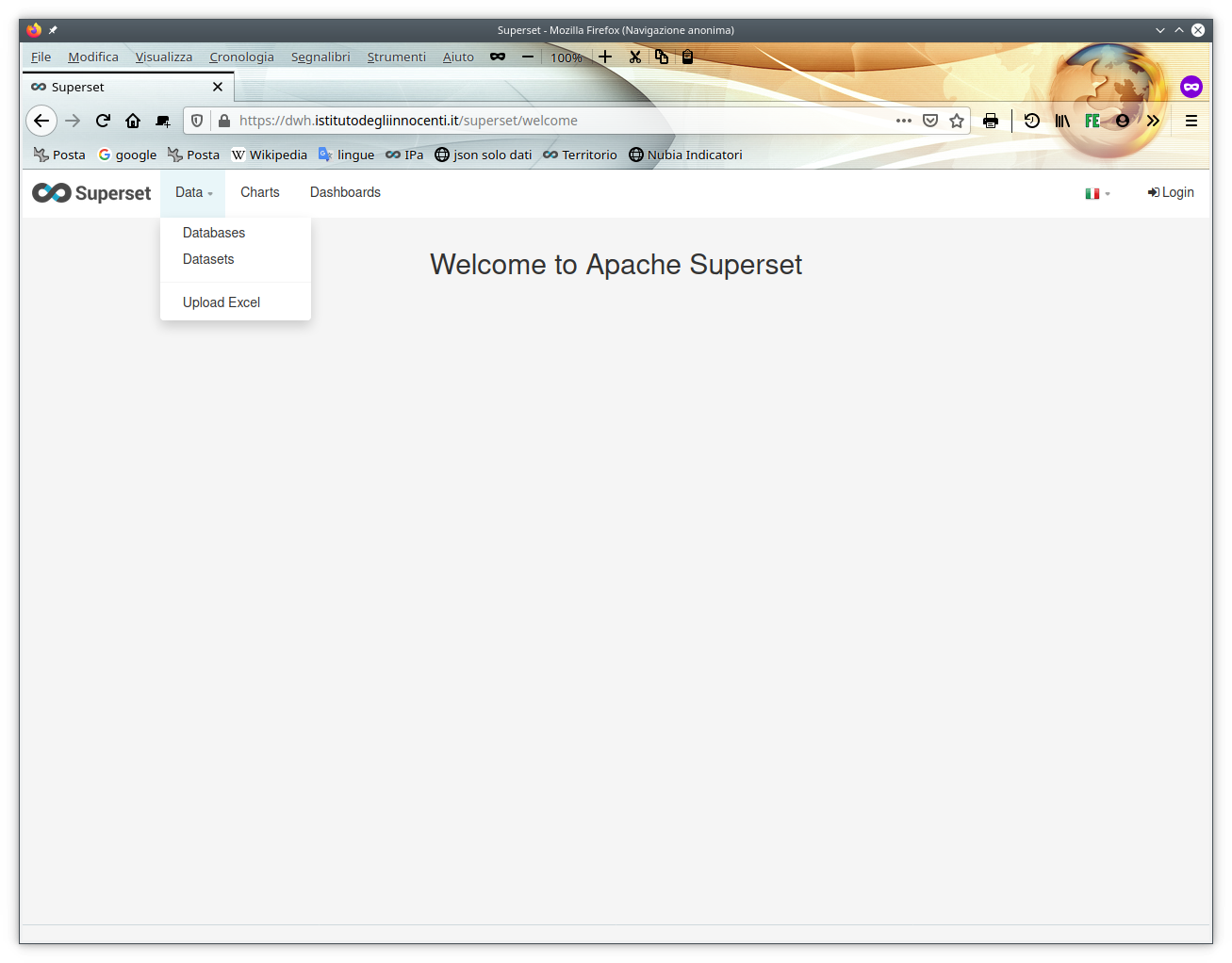Expand the Data dropdown in navbar
Screen dimensions: 1232x963
(193, 192)
